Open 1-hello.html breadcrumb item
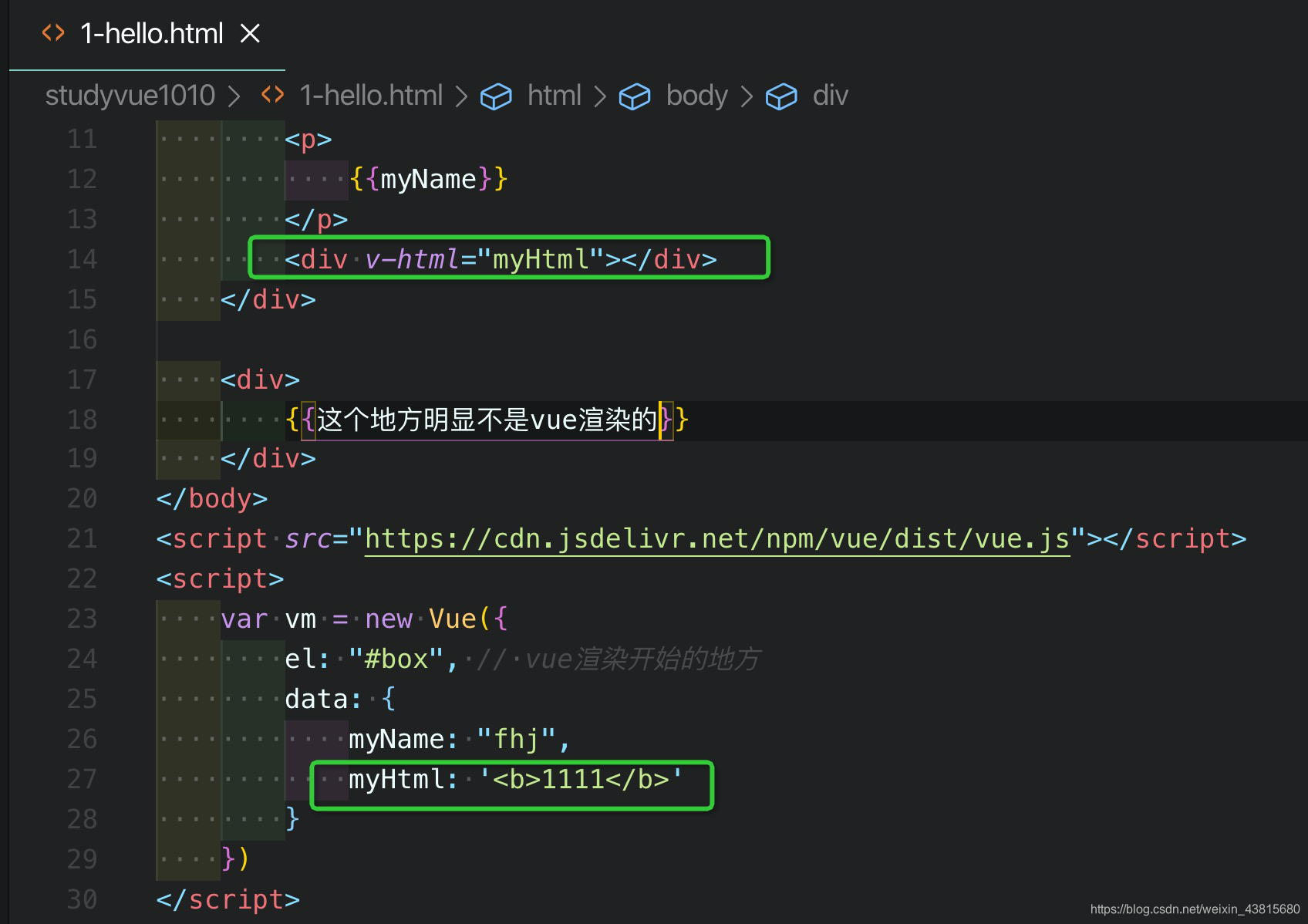1308x924 pixels. (371, 96)
